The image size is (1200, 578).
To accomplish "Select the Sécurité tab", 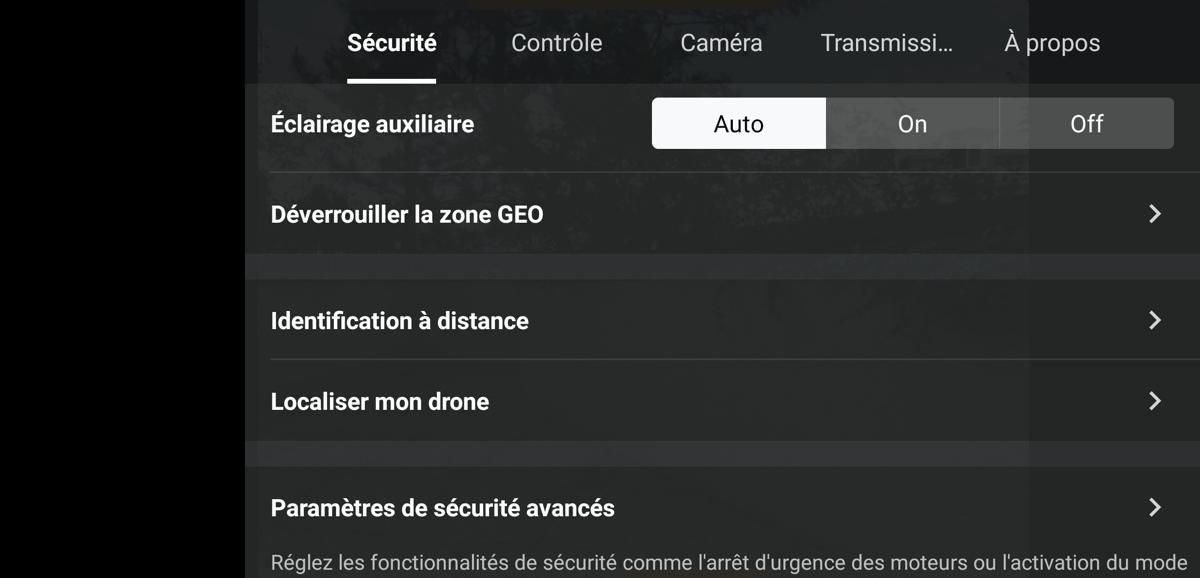I will [x=391, y=43].
